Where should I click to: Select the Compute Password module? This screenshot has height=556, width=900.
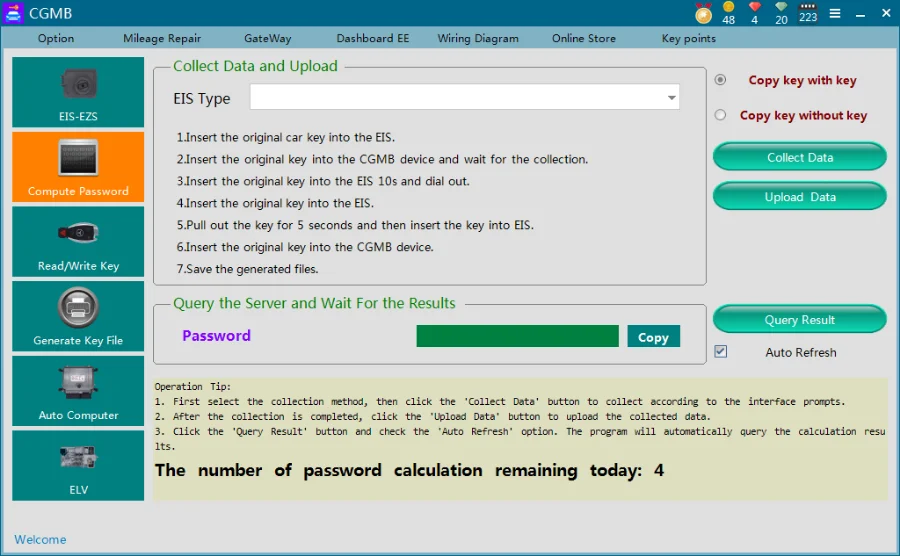(x=78, y=167)
